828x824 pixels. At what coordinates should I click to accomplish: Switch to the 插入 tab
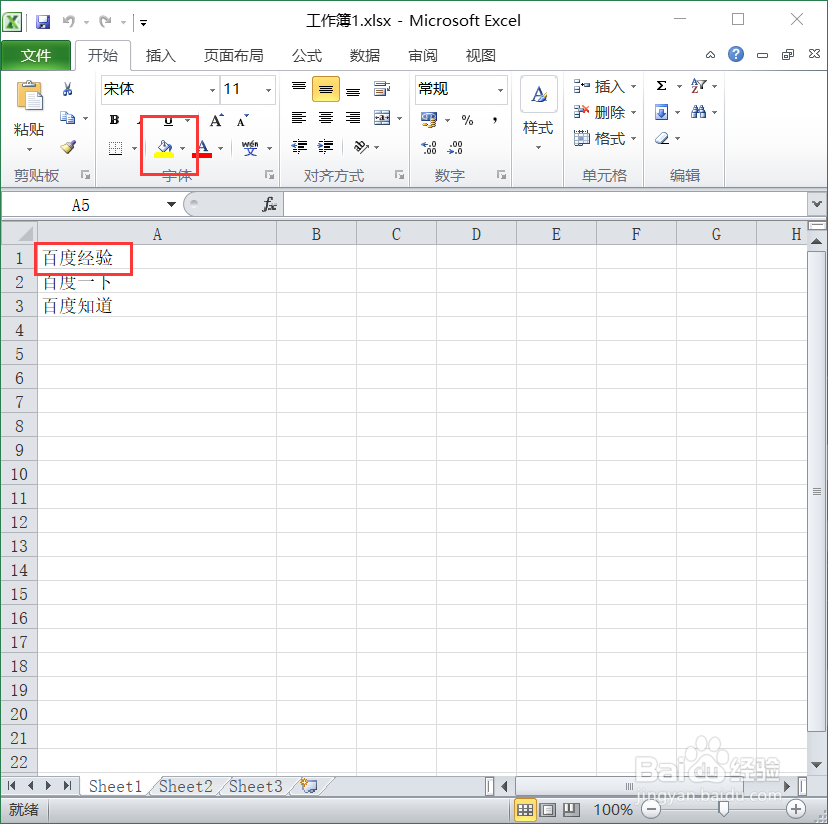click(161, 55)
